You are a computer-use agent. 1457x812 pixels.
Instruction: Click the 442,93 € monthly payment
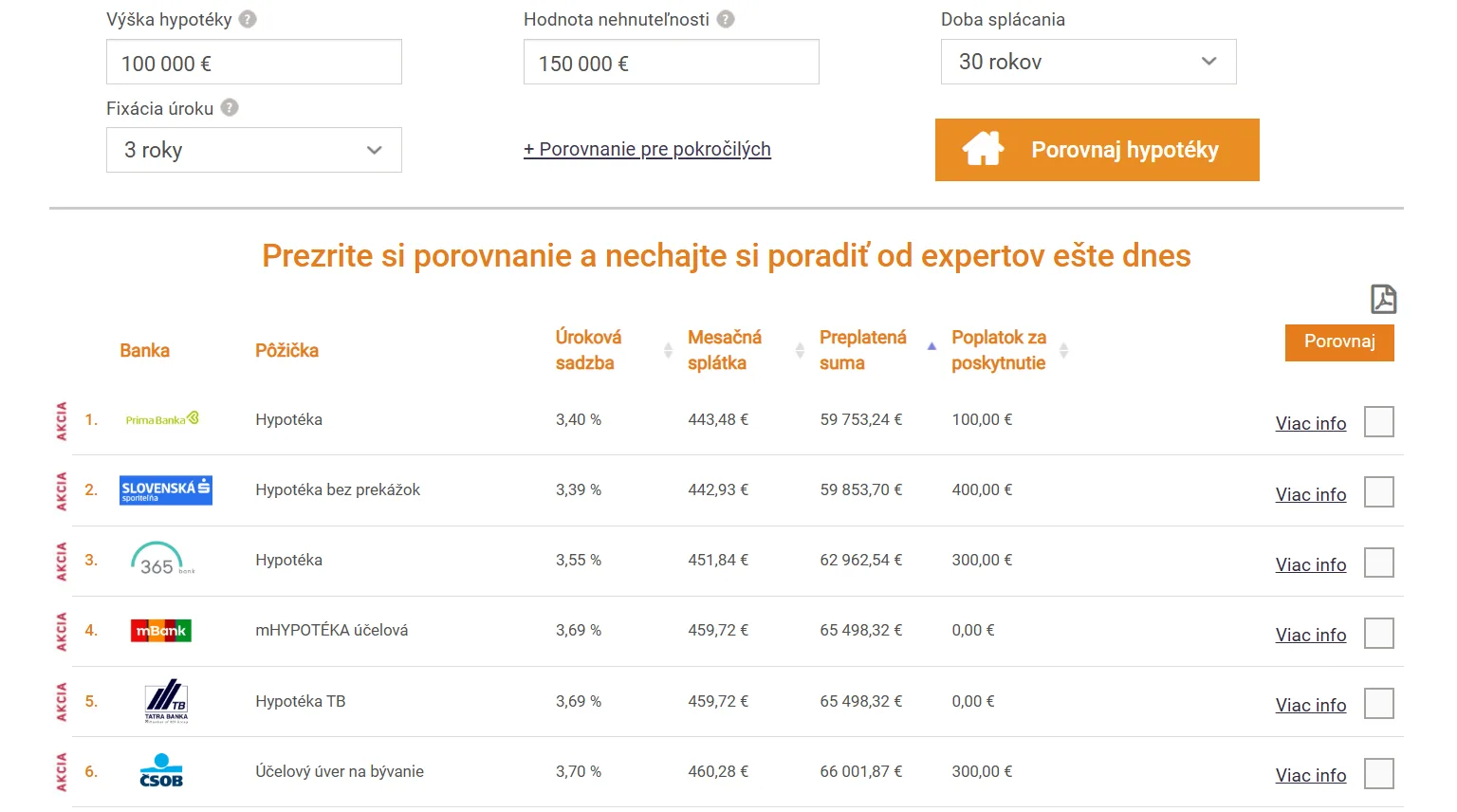tap(718, 489)
